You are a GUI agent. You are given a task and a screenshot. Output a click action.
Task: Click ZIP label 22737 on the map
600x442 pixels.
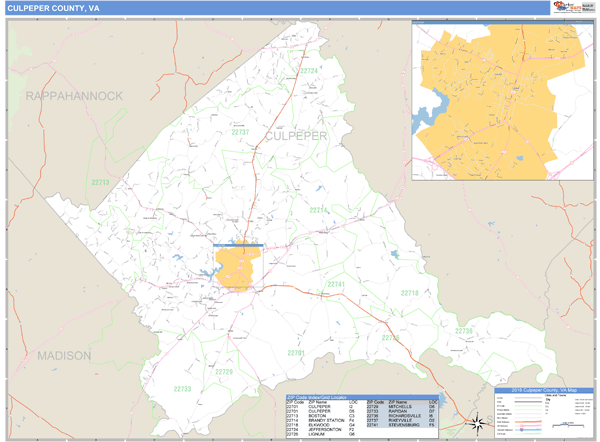[x=240, y=132]
